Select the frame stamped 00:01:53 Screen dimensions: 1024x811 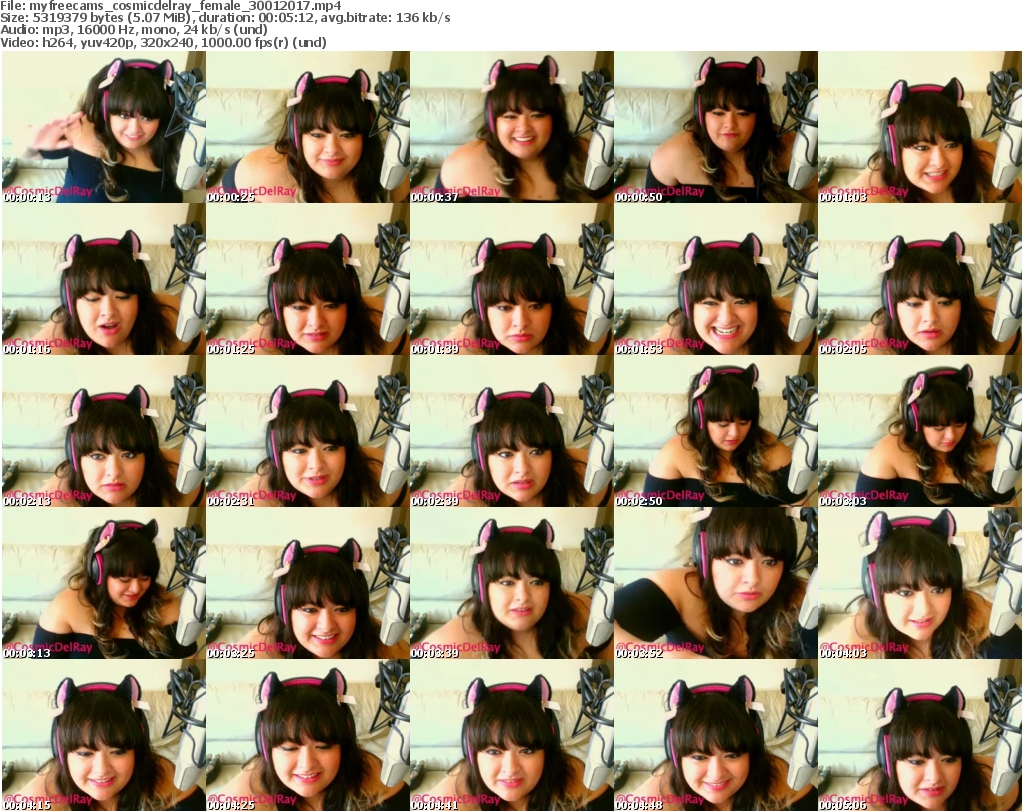[716, 279]
